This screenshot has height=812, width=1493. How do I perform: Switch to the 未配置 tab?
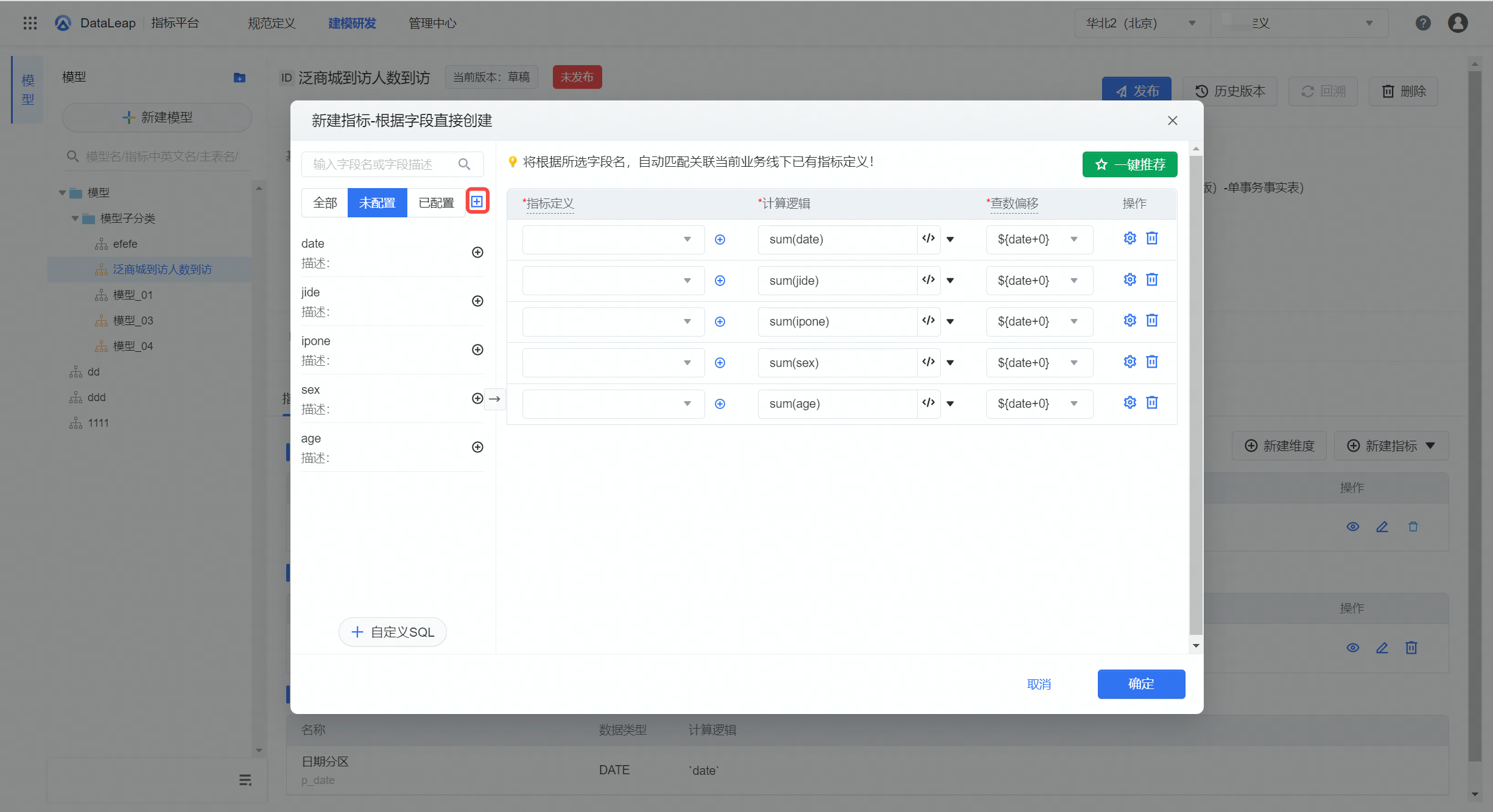[x=377, y=203]
